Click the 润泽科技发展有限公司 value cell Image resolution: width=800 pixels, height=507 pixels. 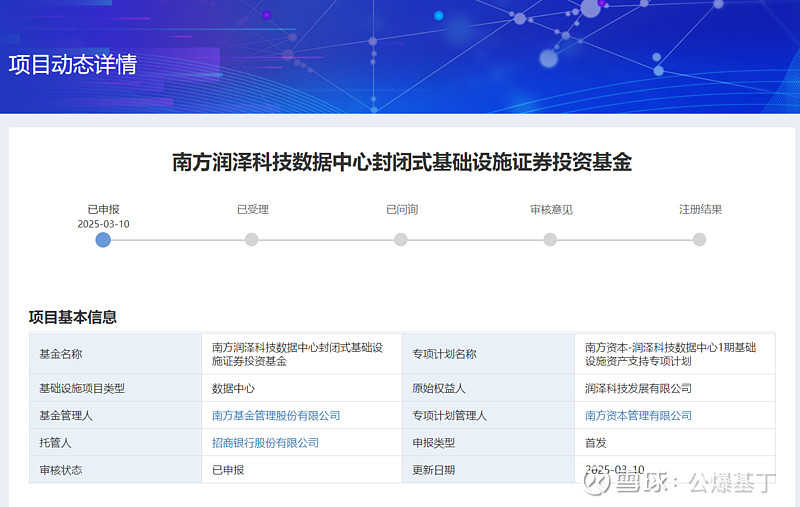click(675, 388)
